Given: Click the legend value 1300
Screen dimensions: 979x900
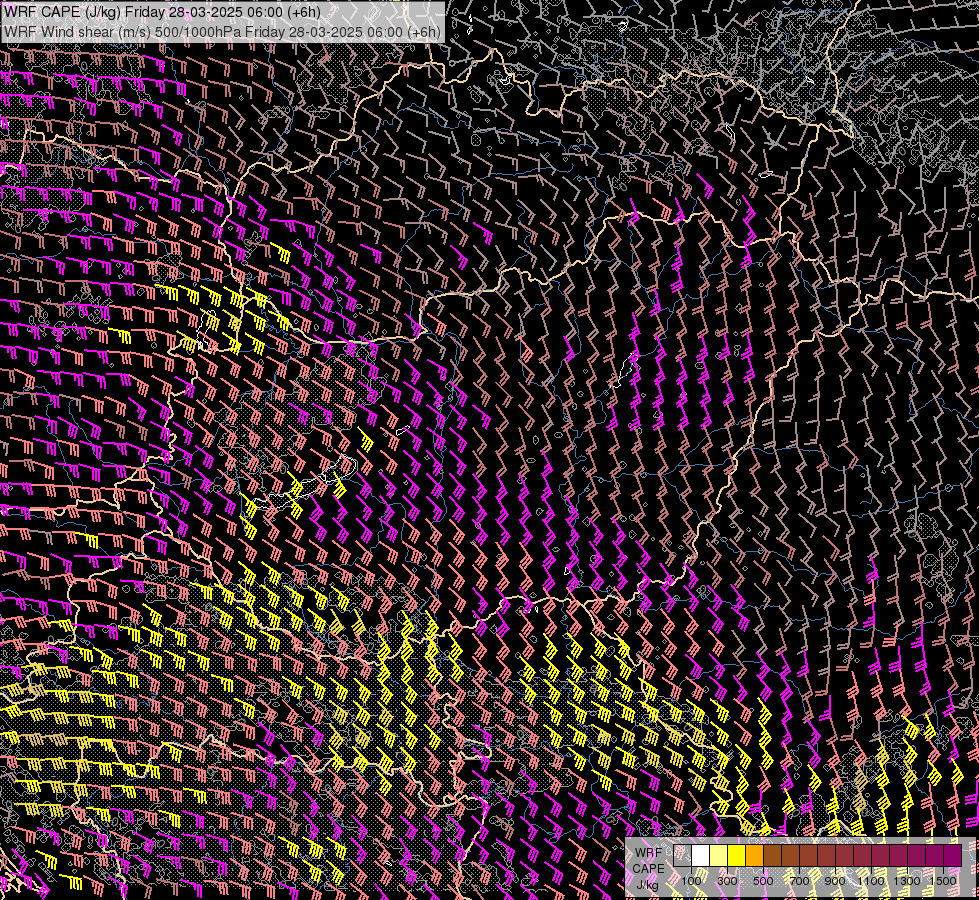Looking at the screenshot, I should (907, 881).
